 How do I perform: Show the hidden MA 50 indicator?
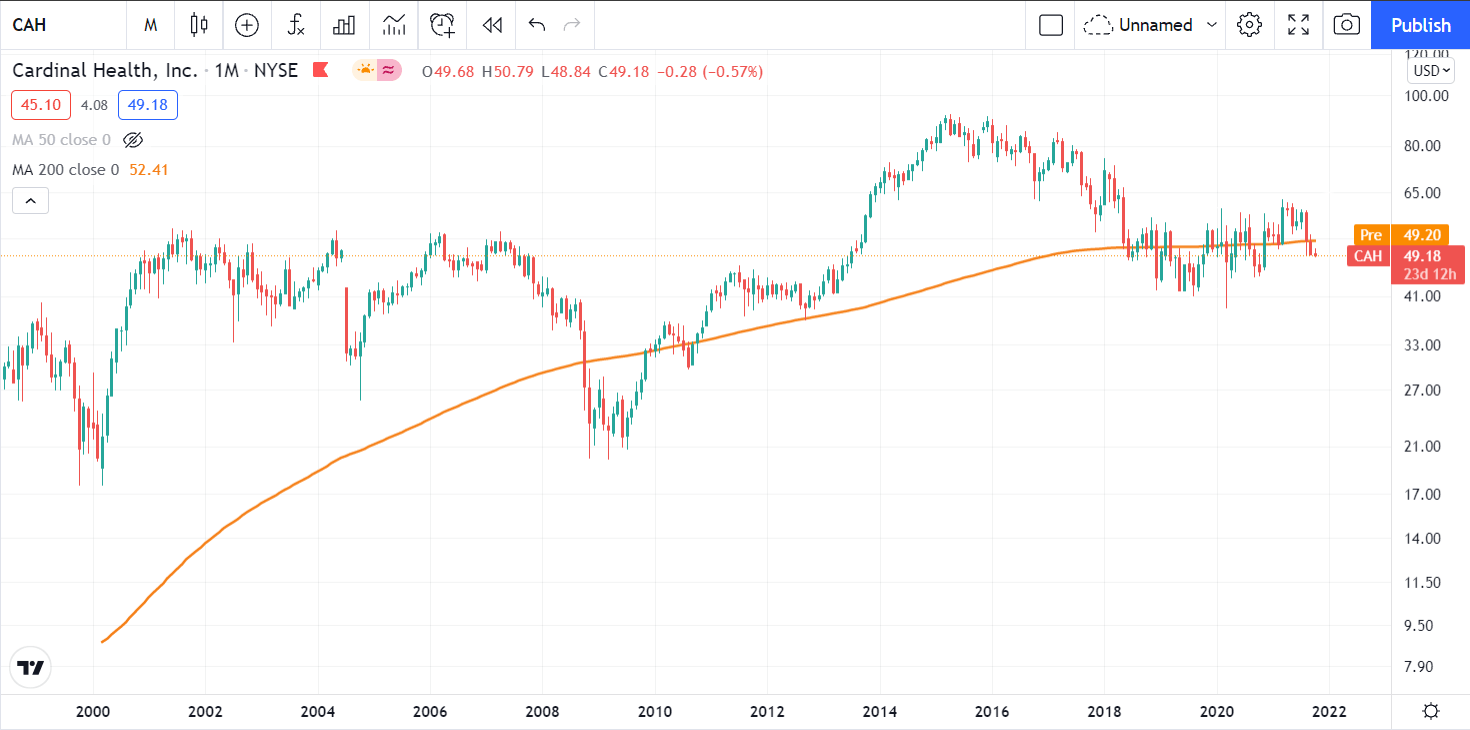click(x=133, y=140)
